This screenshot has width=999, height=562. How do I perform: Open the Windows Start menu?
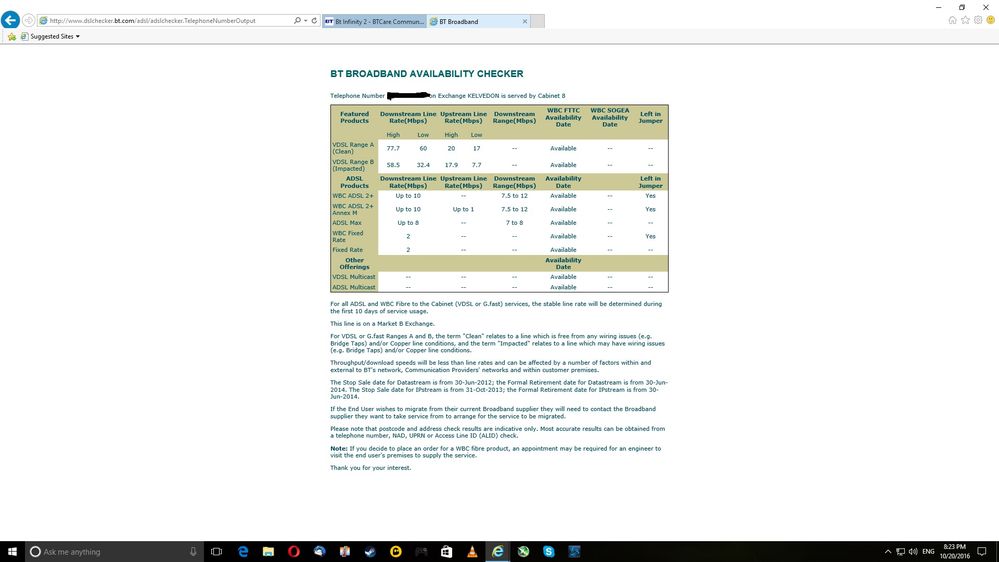(x=12, y=552)
